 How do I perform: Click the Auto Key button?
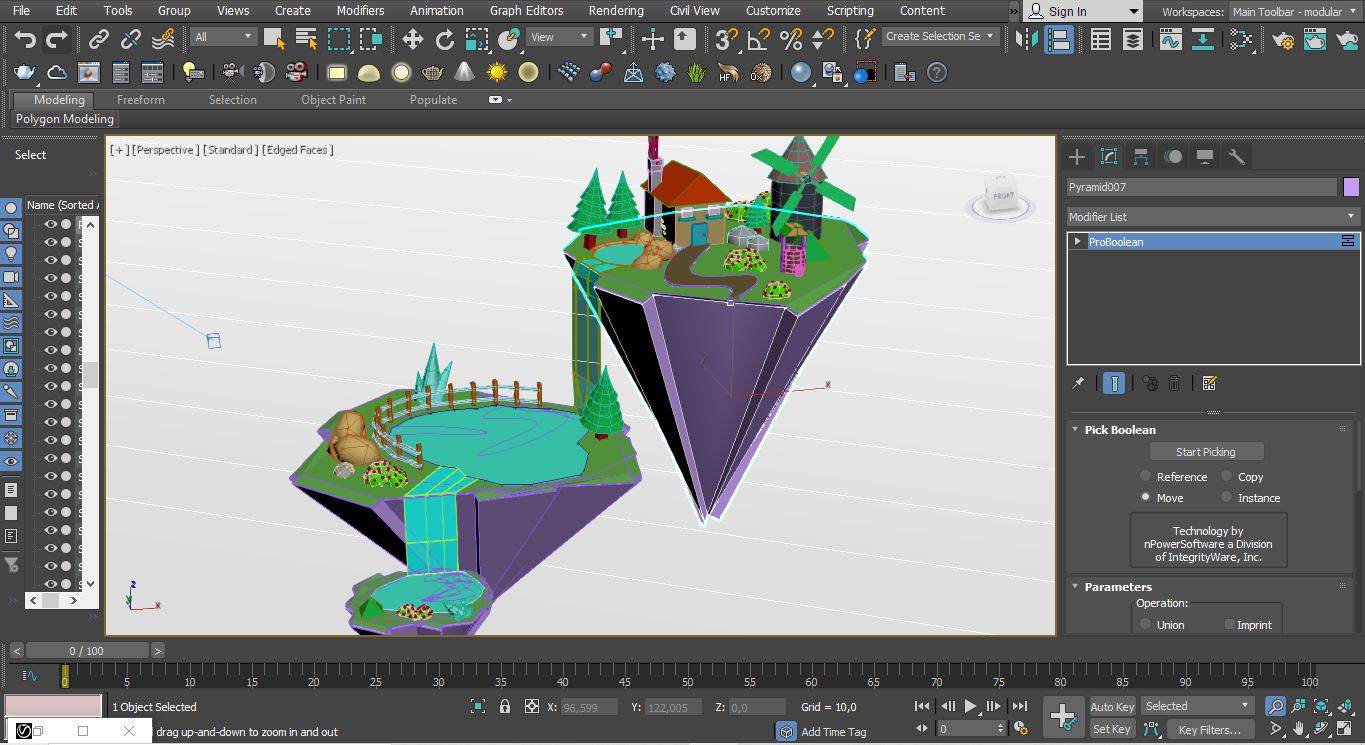point(1112,707)
